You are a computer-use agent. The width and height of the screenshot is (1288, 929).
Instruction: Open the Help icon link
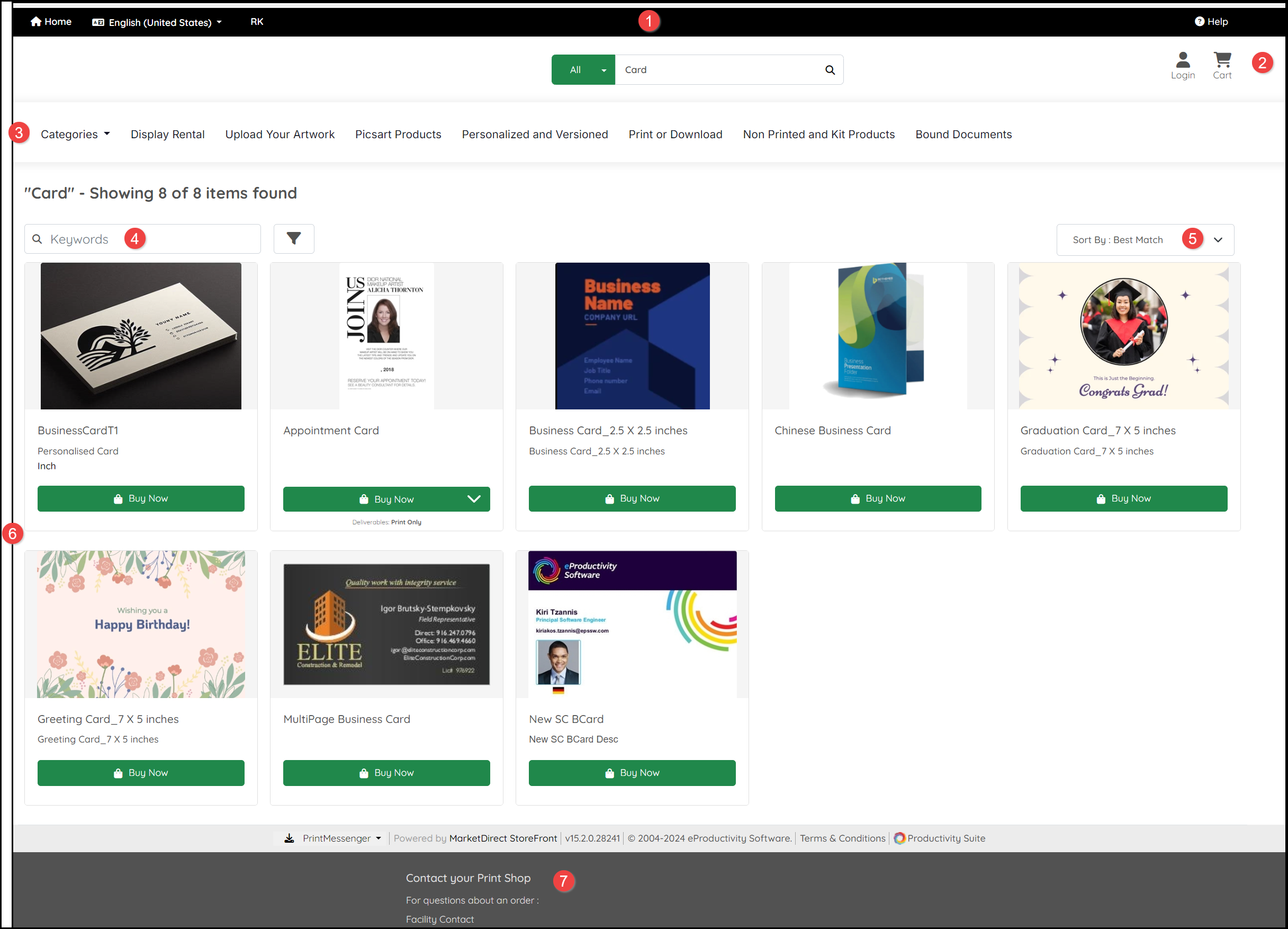1199,22
